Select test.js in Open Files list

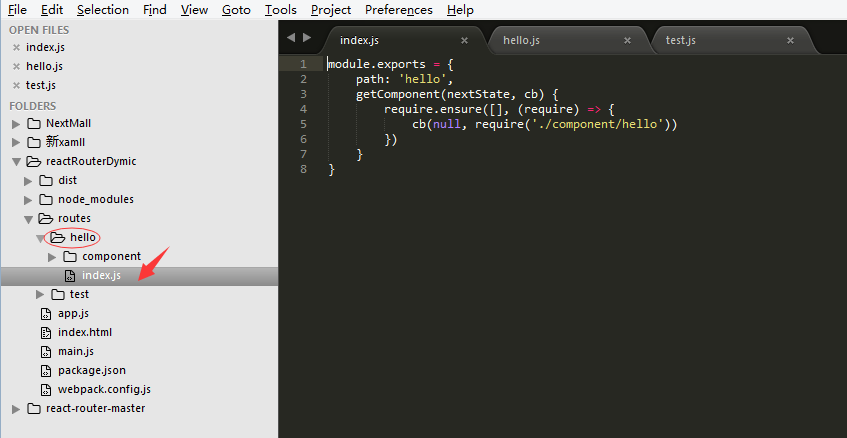(41, 85)
